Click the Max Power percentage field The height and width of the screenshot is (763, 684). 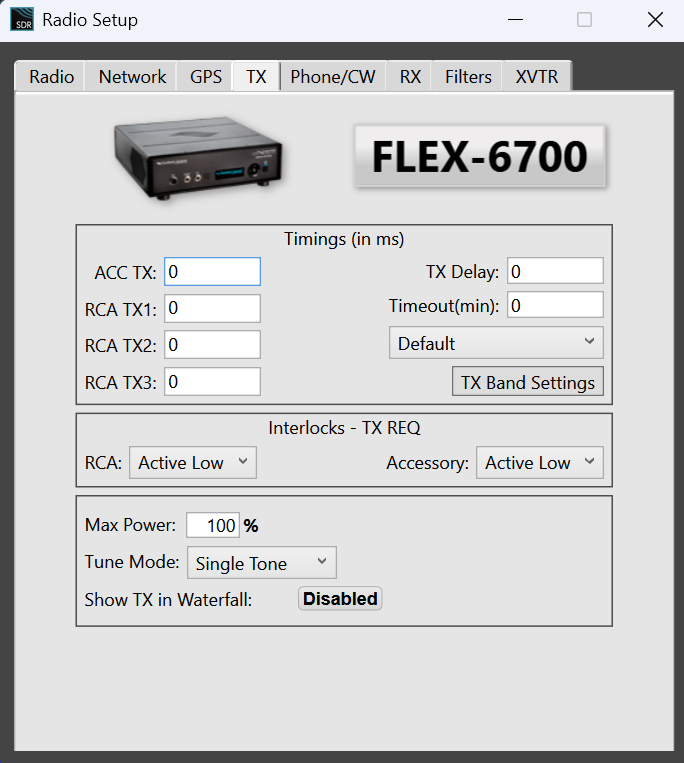pos(213,525)
